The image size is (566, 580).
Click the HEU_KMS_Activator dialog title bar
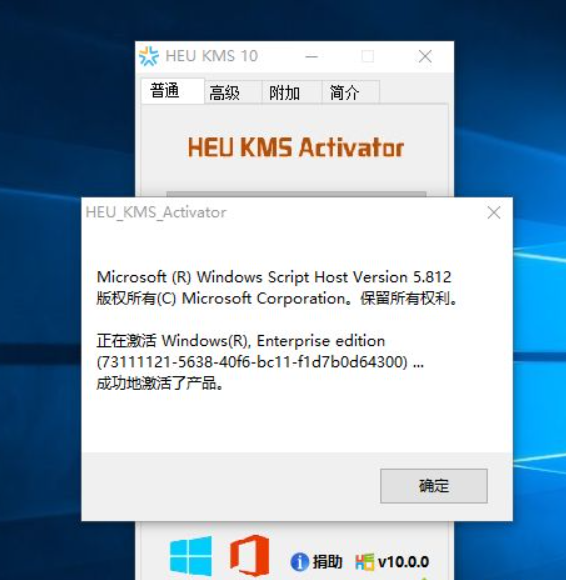click(281, 213)
